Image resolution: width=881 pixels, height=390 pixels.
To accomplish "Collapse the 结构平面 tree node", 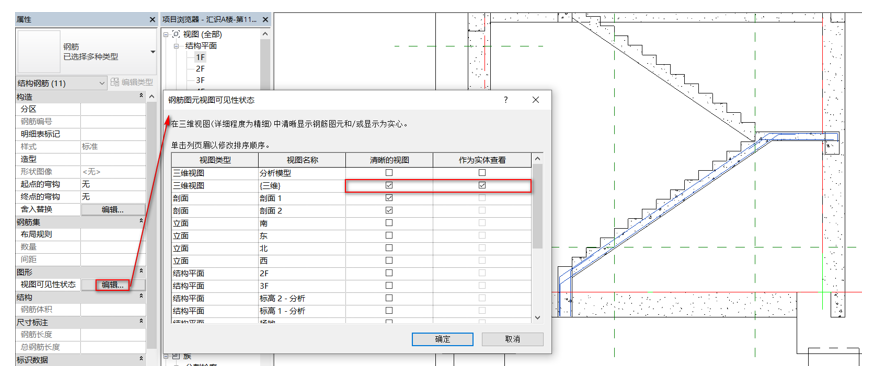I will click(176, 46).
